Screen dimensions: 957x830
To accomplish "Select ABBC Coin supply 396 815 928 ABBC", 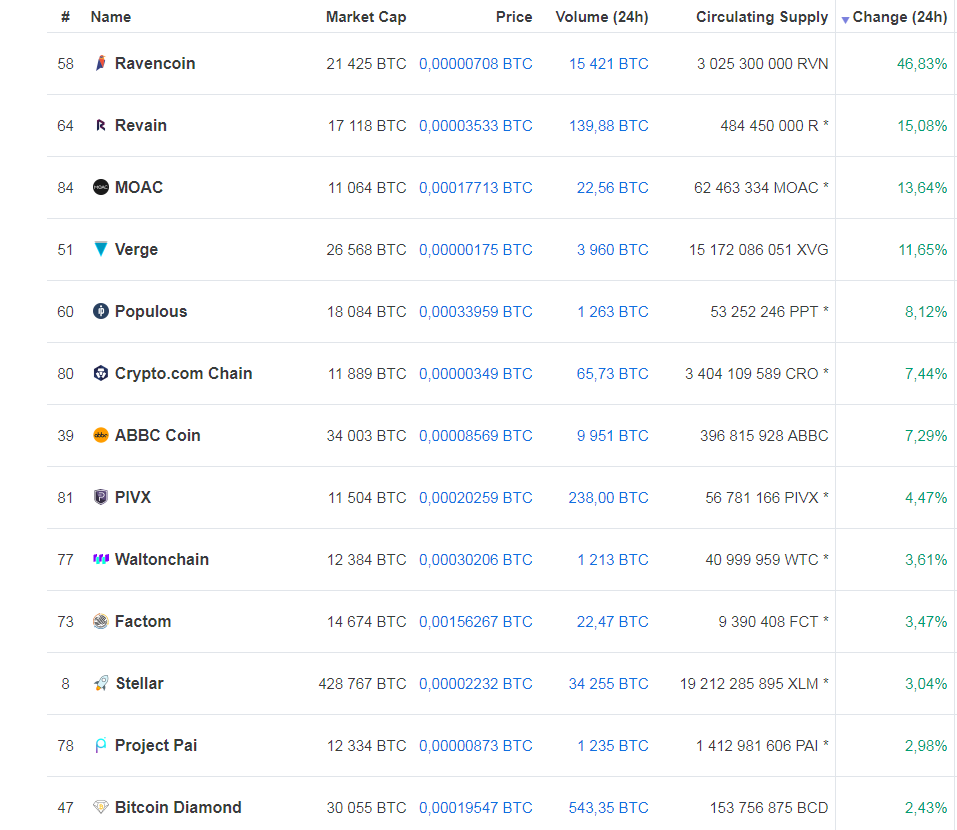I will 764,436.
